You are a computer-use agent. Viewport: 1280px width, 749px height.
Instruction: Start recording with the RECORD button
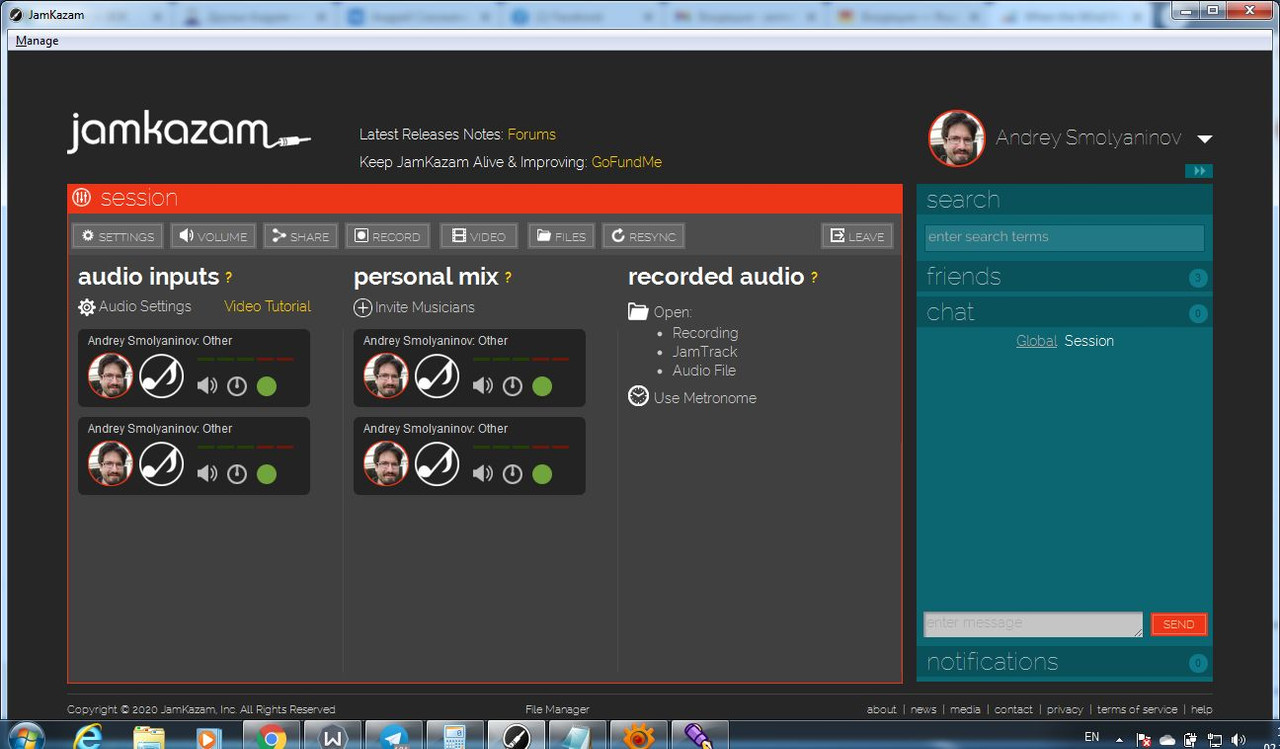click(388, 236)
